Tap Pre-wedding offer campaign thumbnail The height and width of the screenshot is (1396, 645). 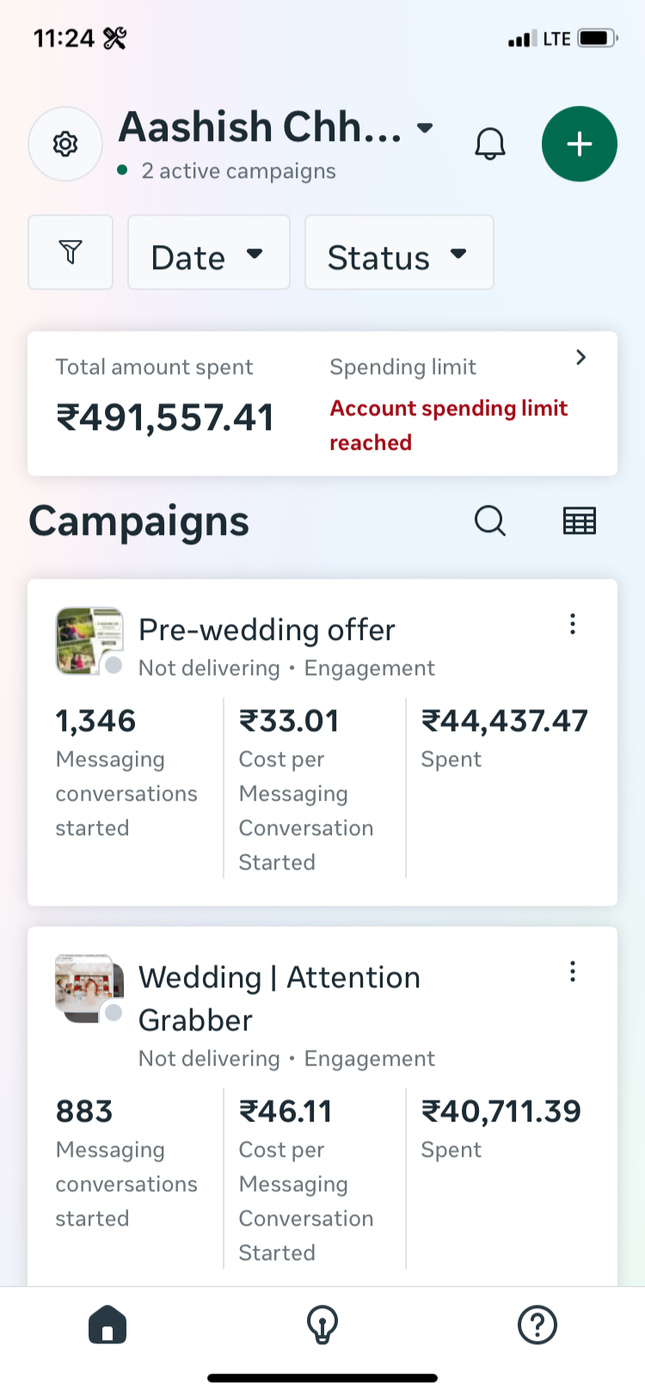click(88, 640)
